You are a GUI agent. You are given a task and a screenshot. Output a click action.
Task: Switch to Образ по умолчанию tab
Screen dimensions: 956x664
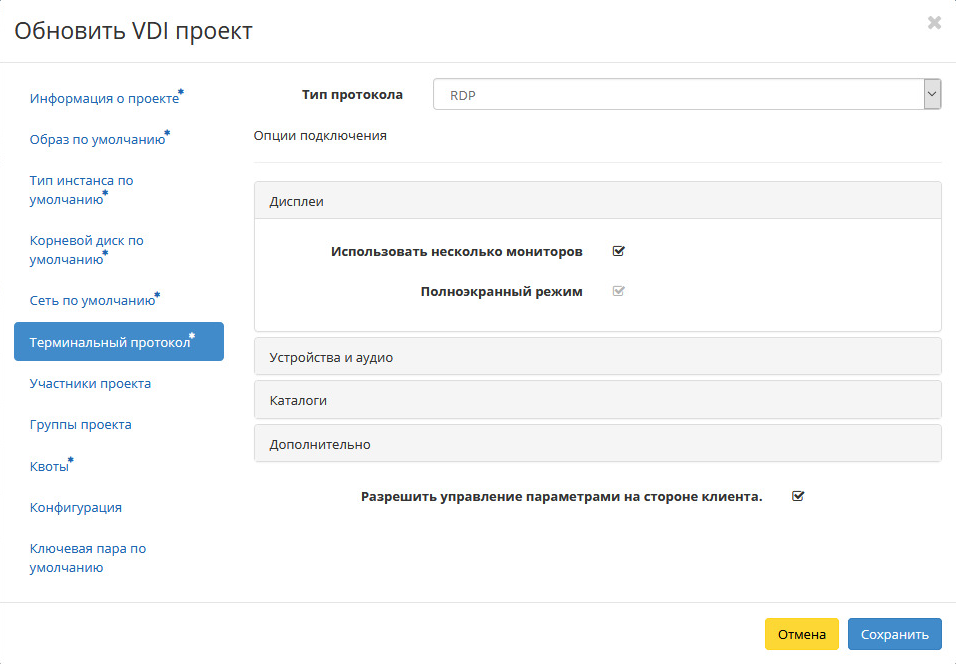(x=97, y=140)
